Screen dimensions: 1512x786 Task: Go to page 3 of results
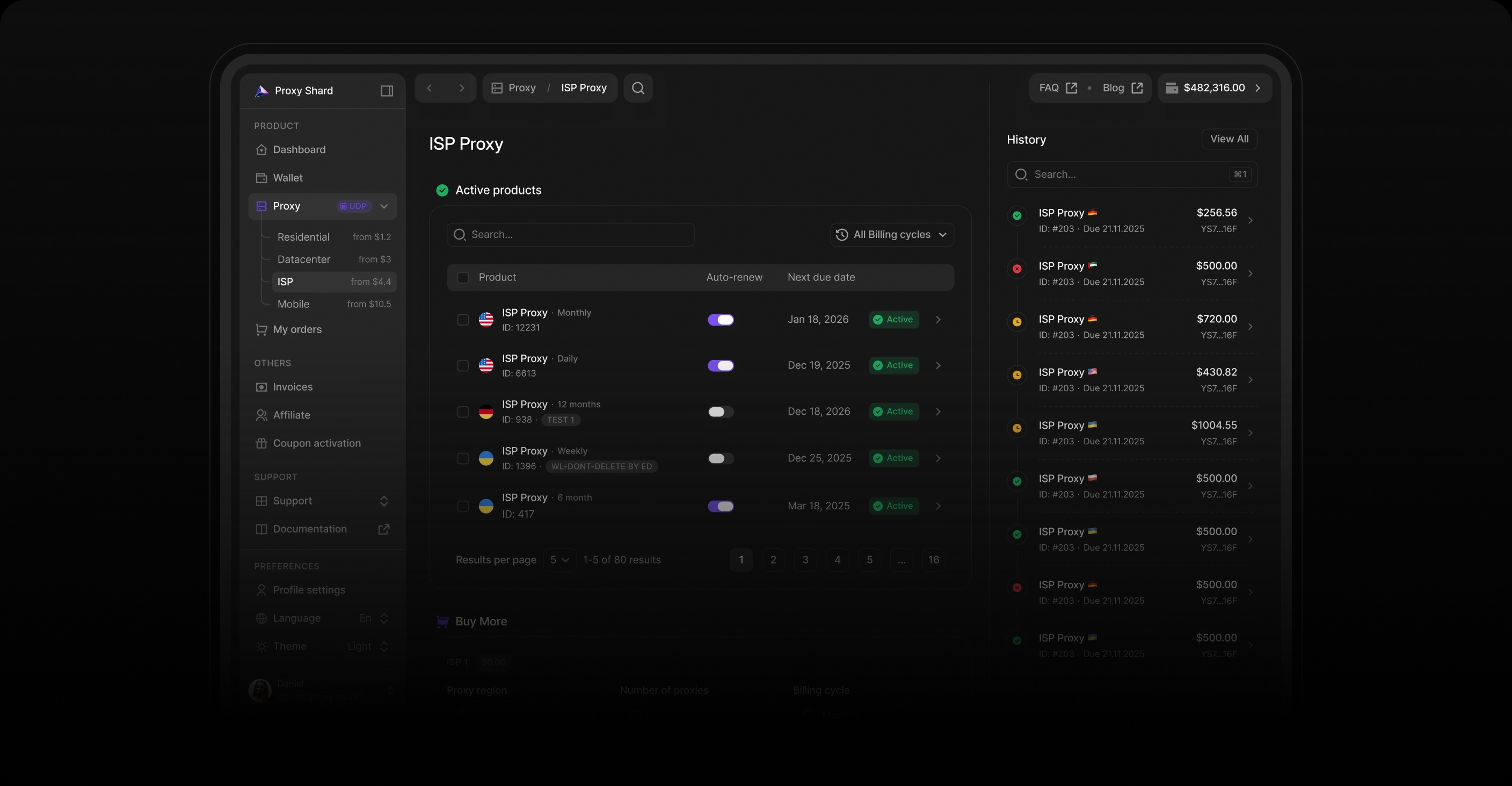click(x=805, y=560)
